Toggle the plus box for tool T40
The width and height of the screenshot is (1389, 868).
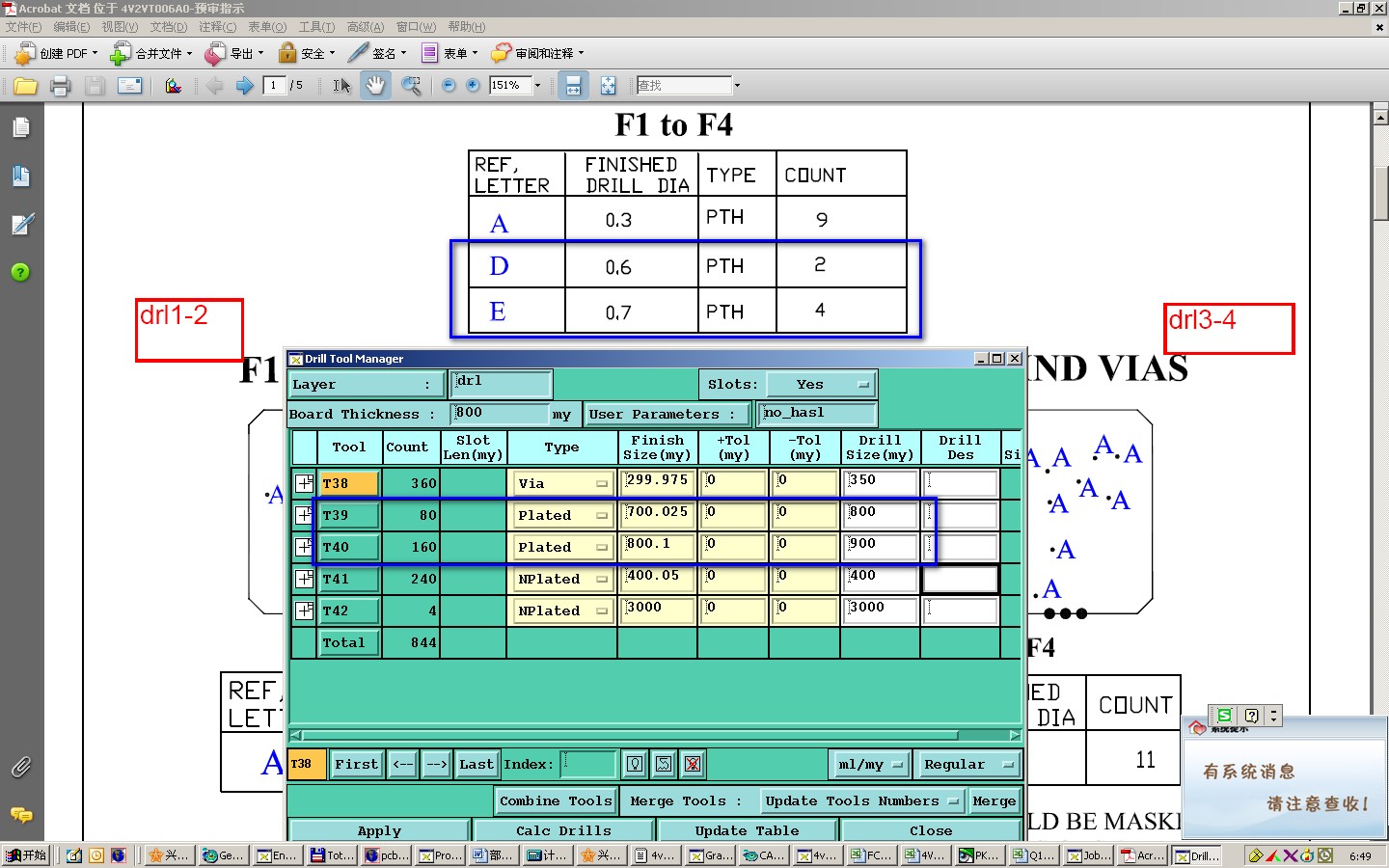(304, 547)
